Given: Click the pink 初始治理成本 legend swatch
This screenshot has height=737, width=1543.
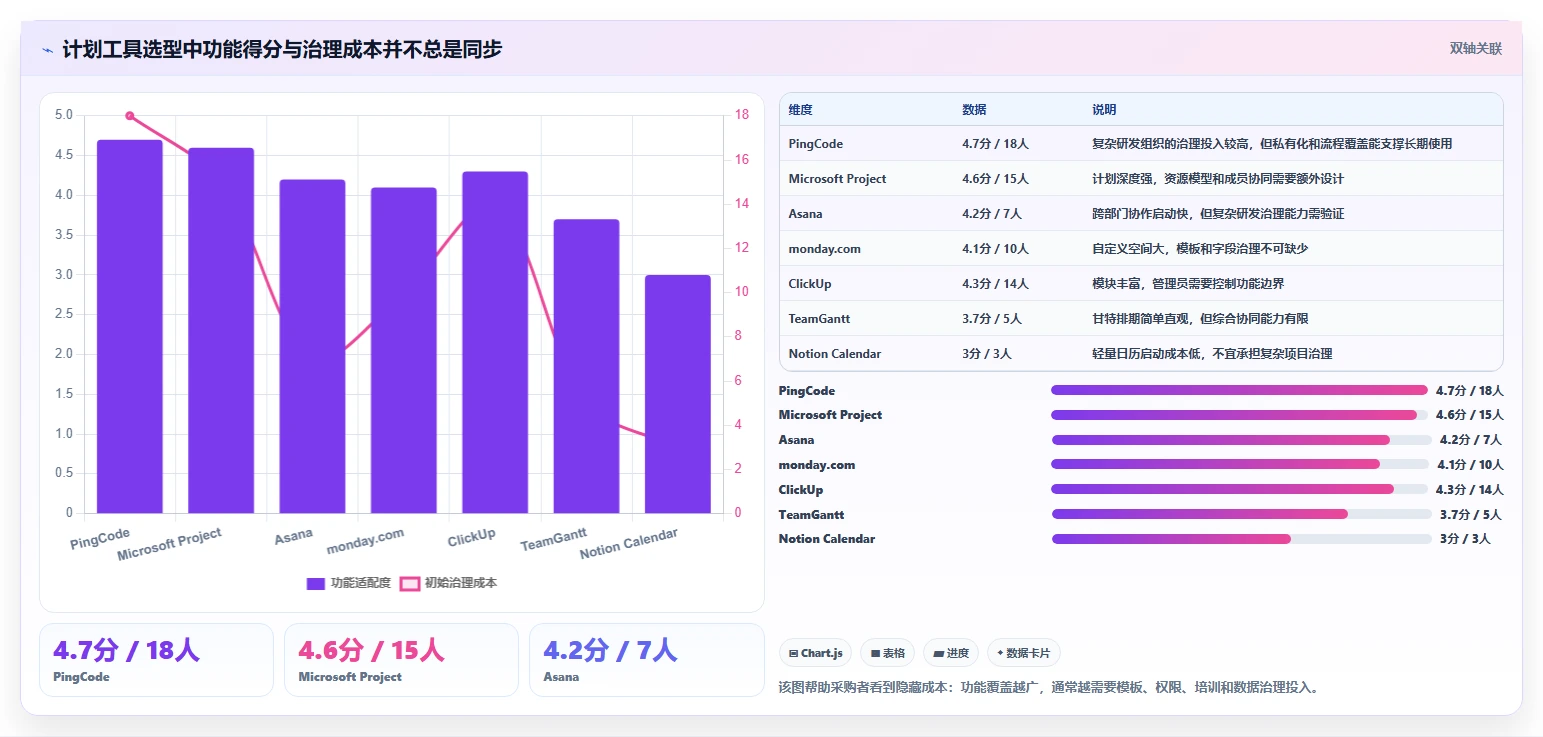Looking at the screenshot, I should 409,583.
